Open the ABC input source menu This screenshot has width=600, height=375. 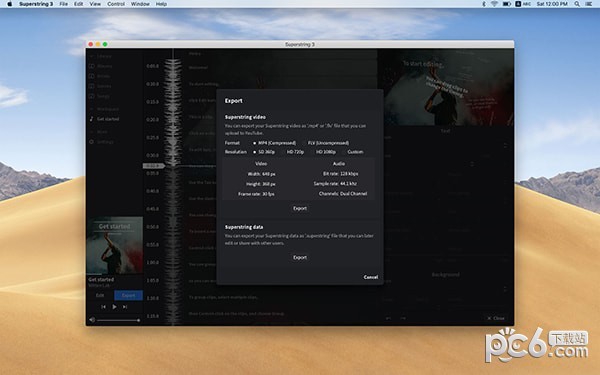click(523, 4)
